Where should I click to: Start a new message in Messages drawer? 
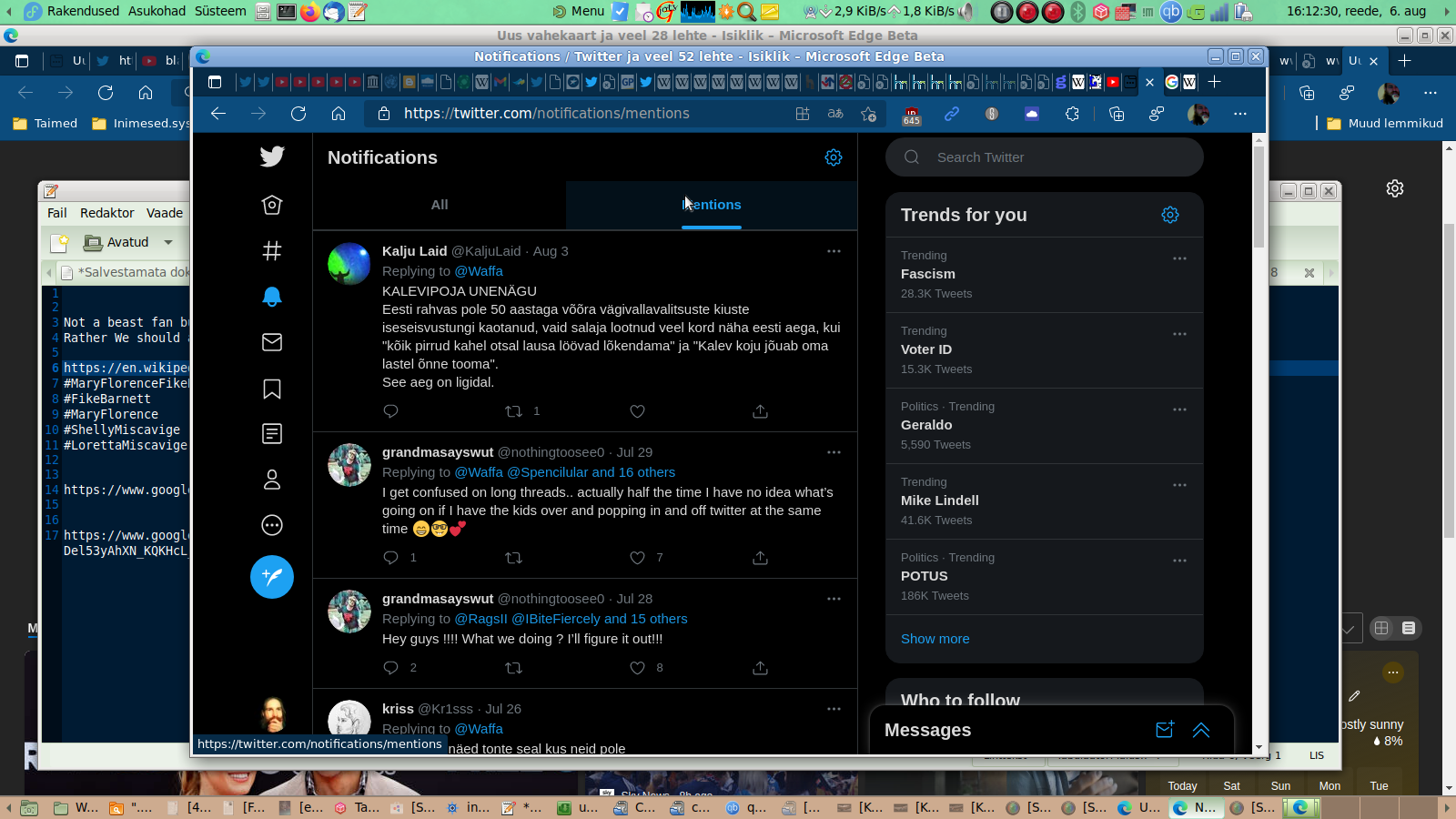pyautogui.click(x=1165, y=730)
